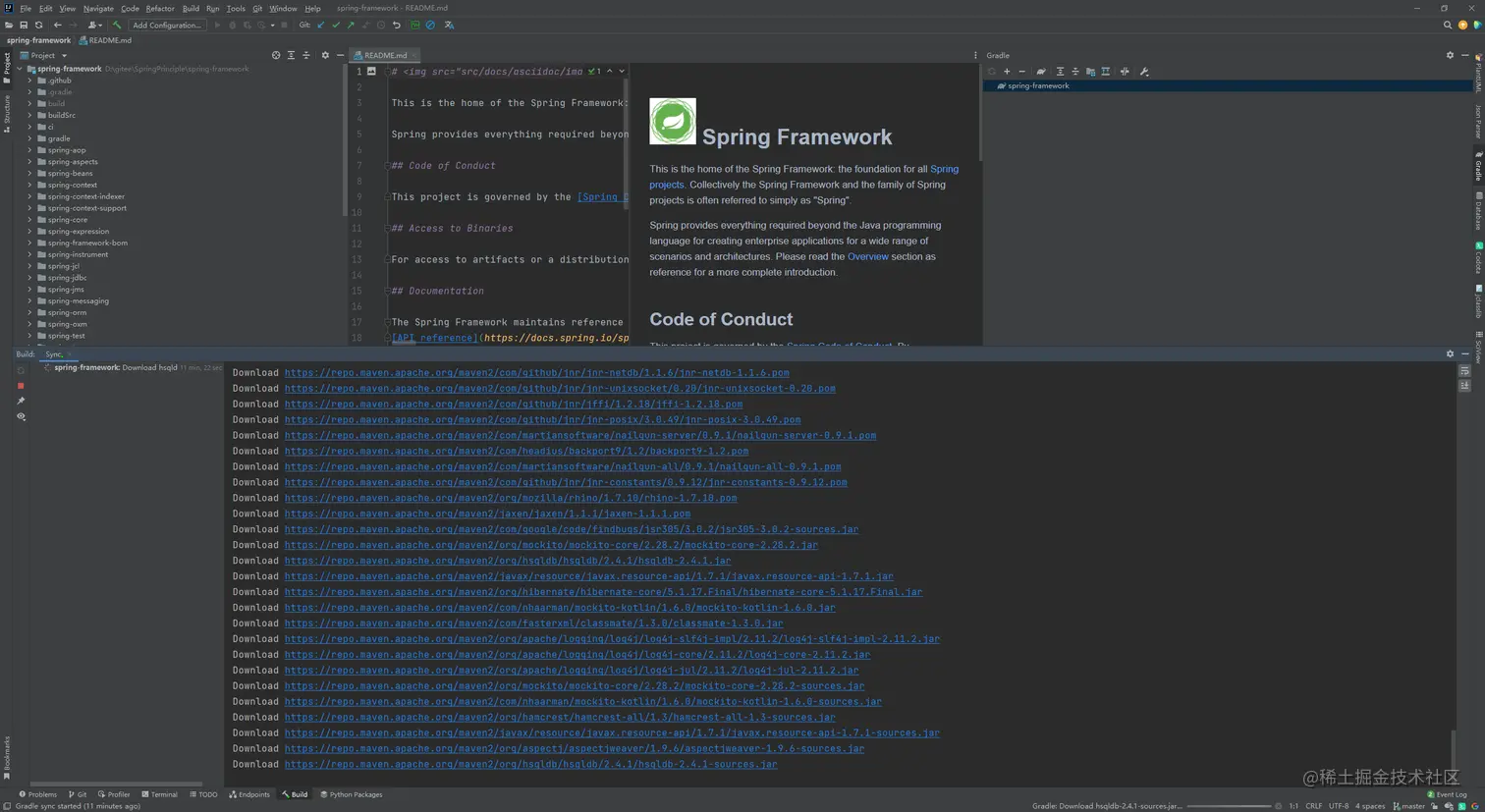The height and width of the screenshot is (812, 1485).
Task: Toggle soft-wrap in the Build output
Action: [x=1464, y=371]
